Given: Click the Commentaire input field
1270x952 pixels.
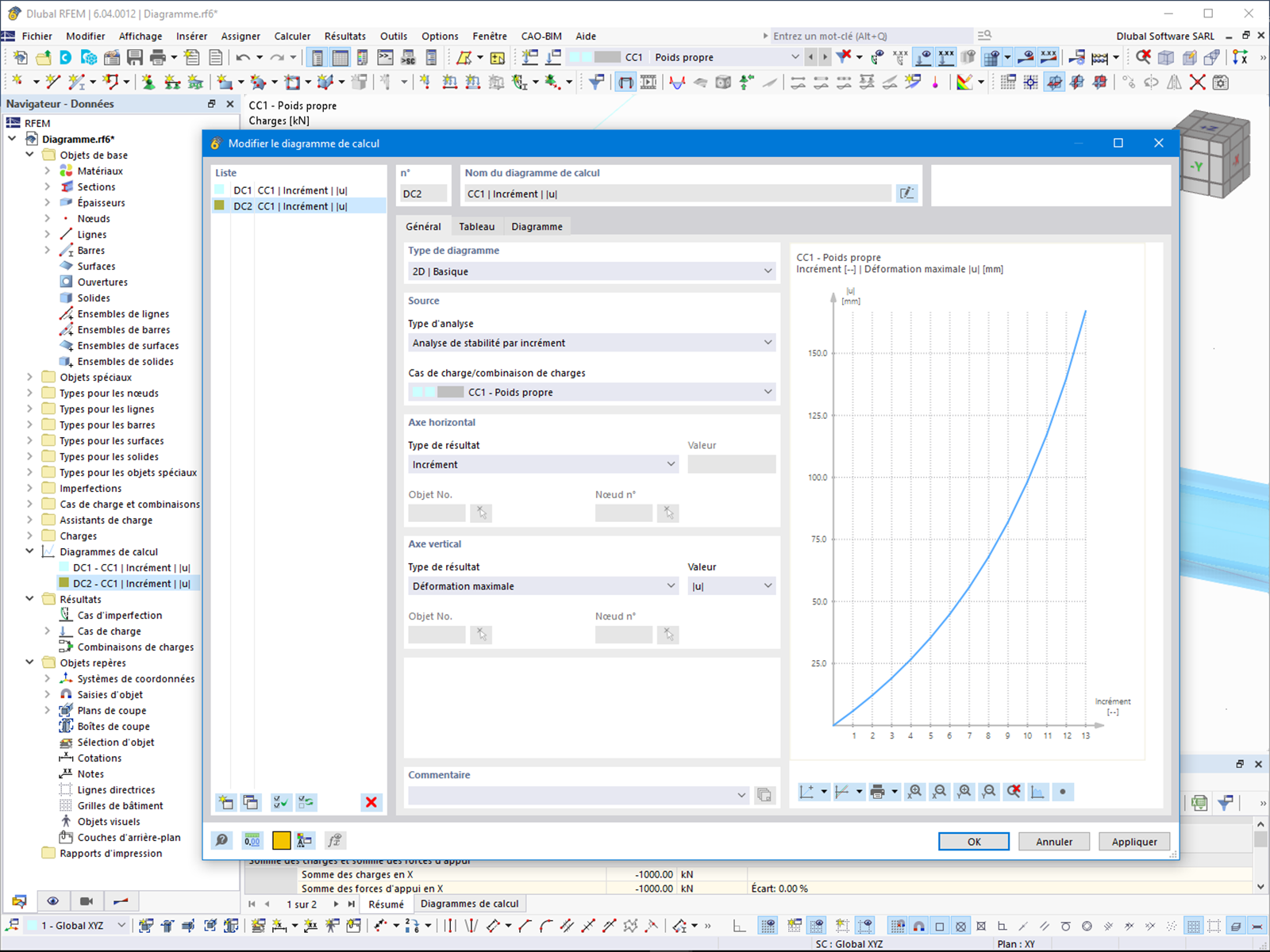Looking at the screenshot, I should (x=571, y=794).
